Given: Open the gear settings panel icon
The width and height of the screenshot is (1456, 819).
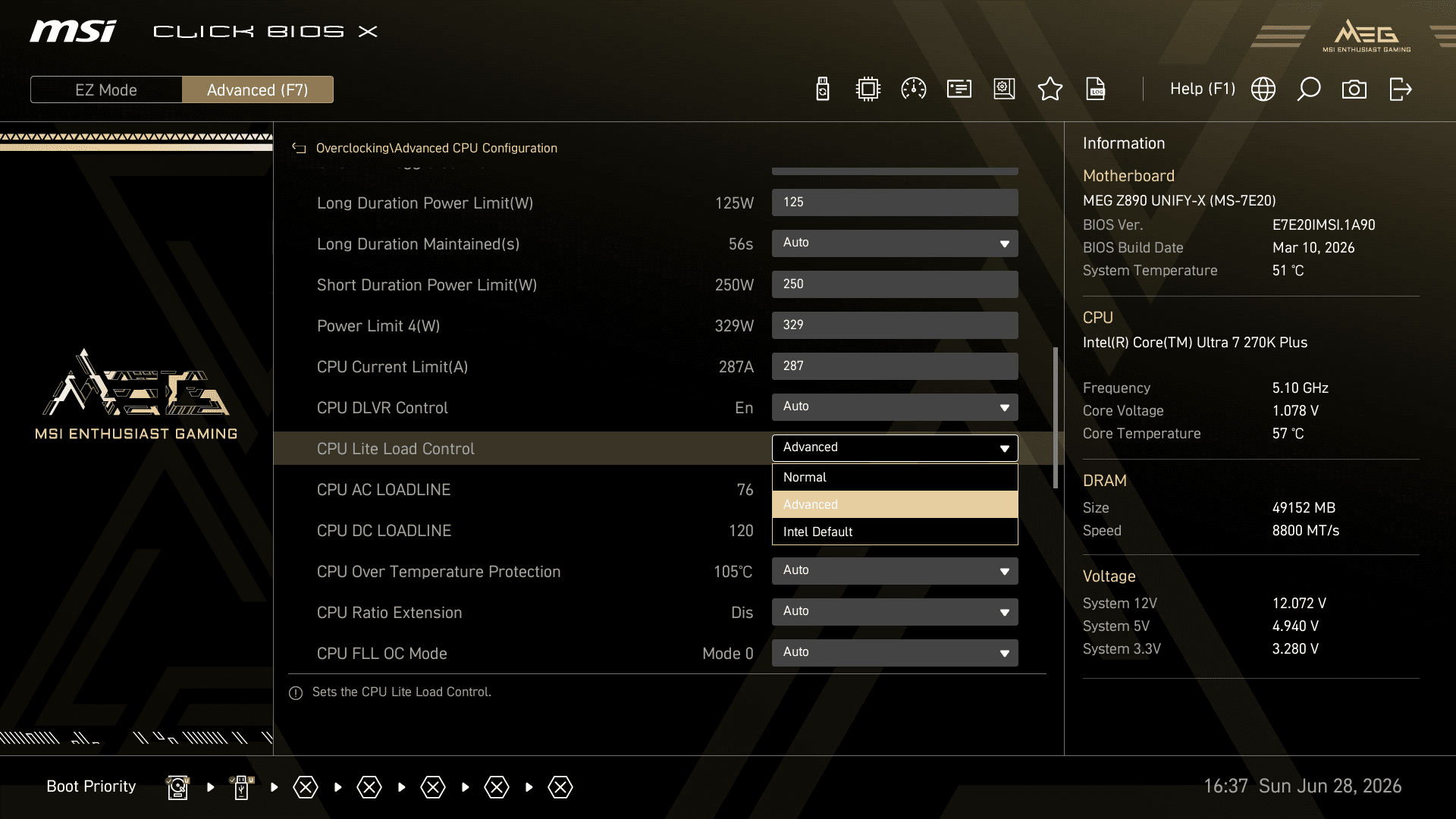Looking at the screenshot, I should pyautogui.click(x=1005, y=89).
